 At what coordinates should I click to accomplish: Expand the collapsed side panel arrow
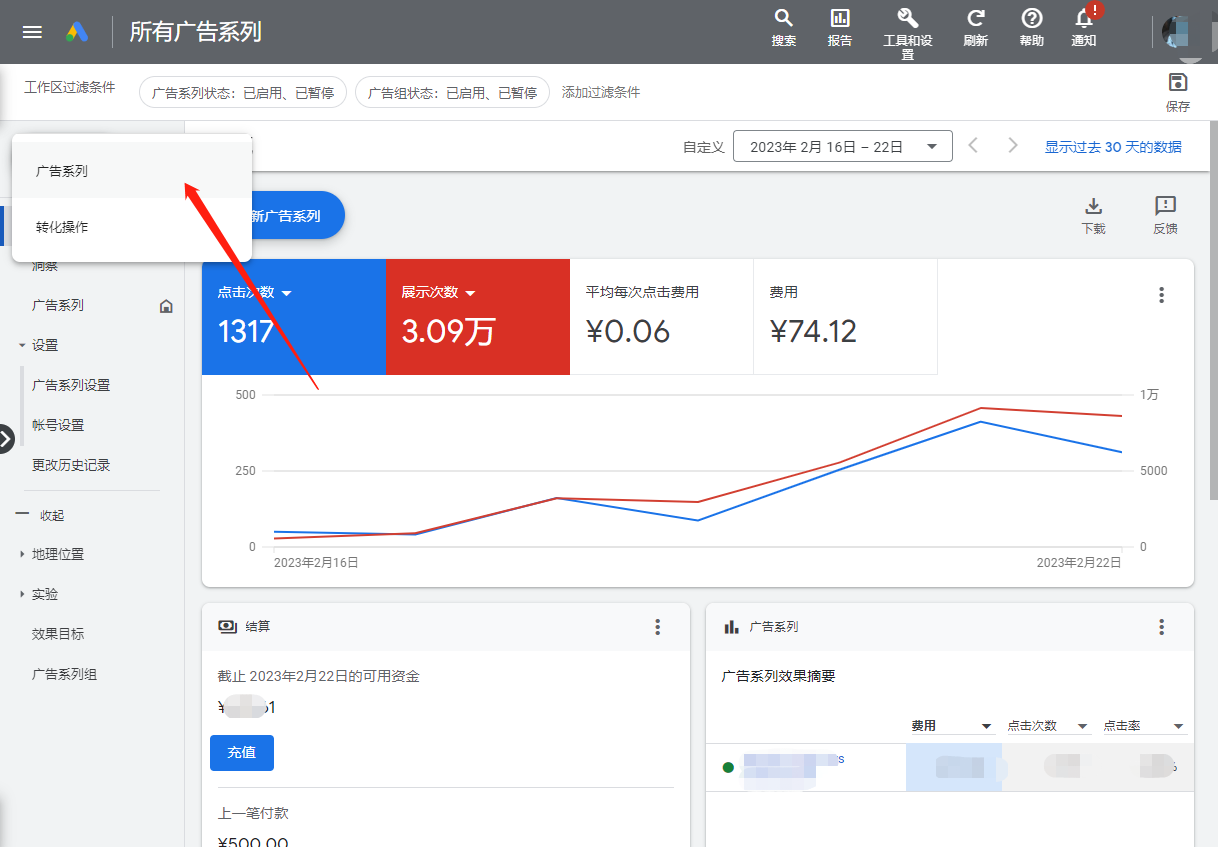(6, 438)
